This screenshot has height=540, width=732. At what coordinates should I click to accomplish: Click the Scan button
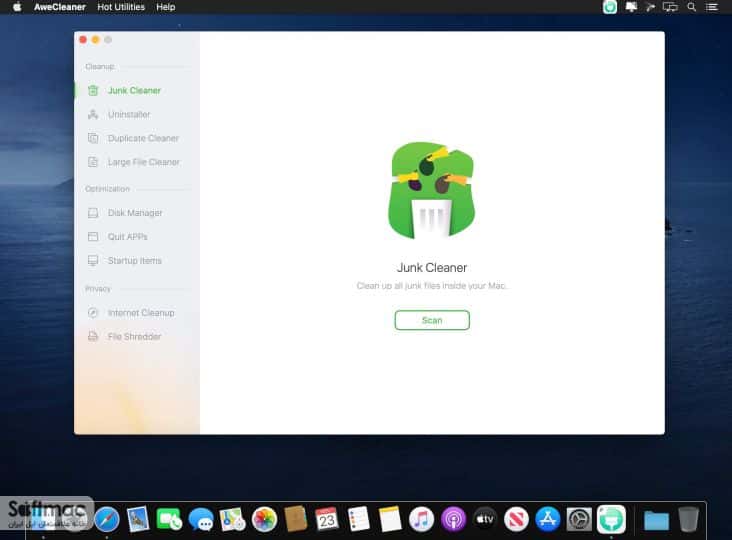click(x=432, y=320)
